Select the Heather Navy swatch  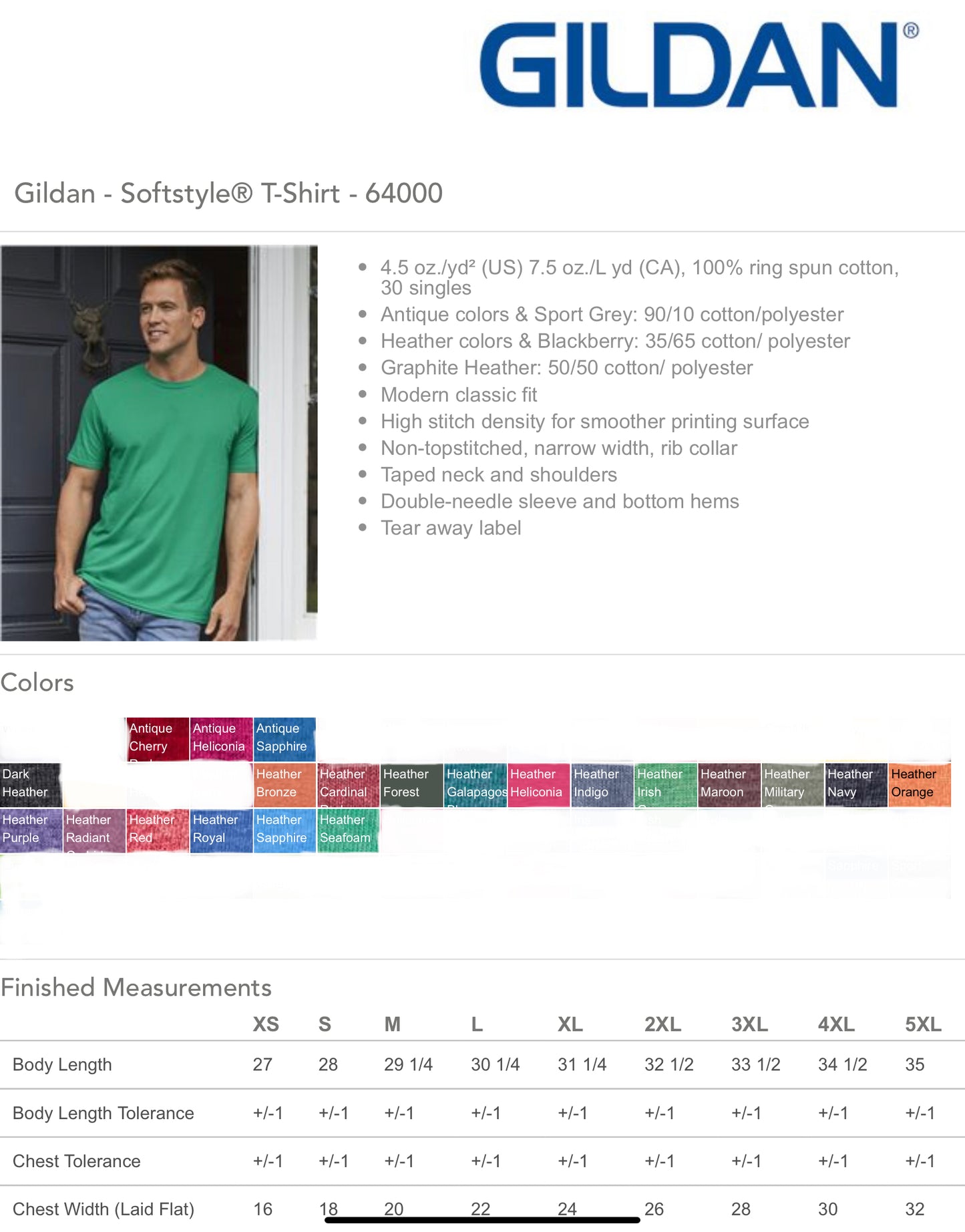click(x=855, y=784)
